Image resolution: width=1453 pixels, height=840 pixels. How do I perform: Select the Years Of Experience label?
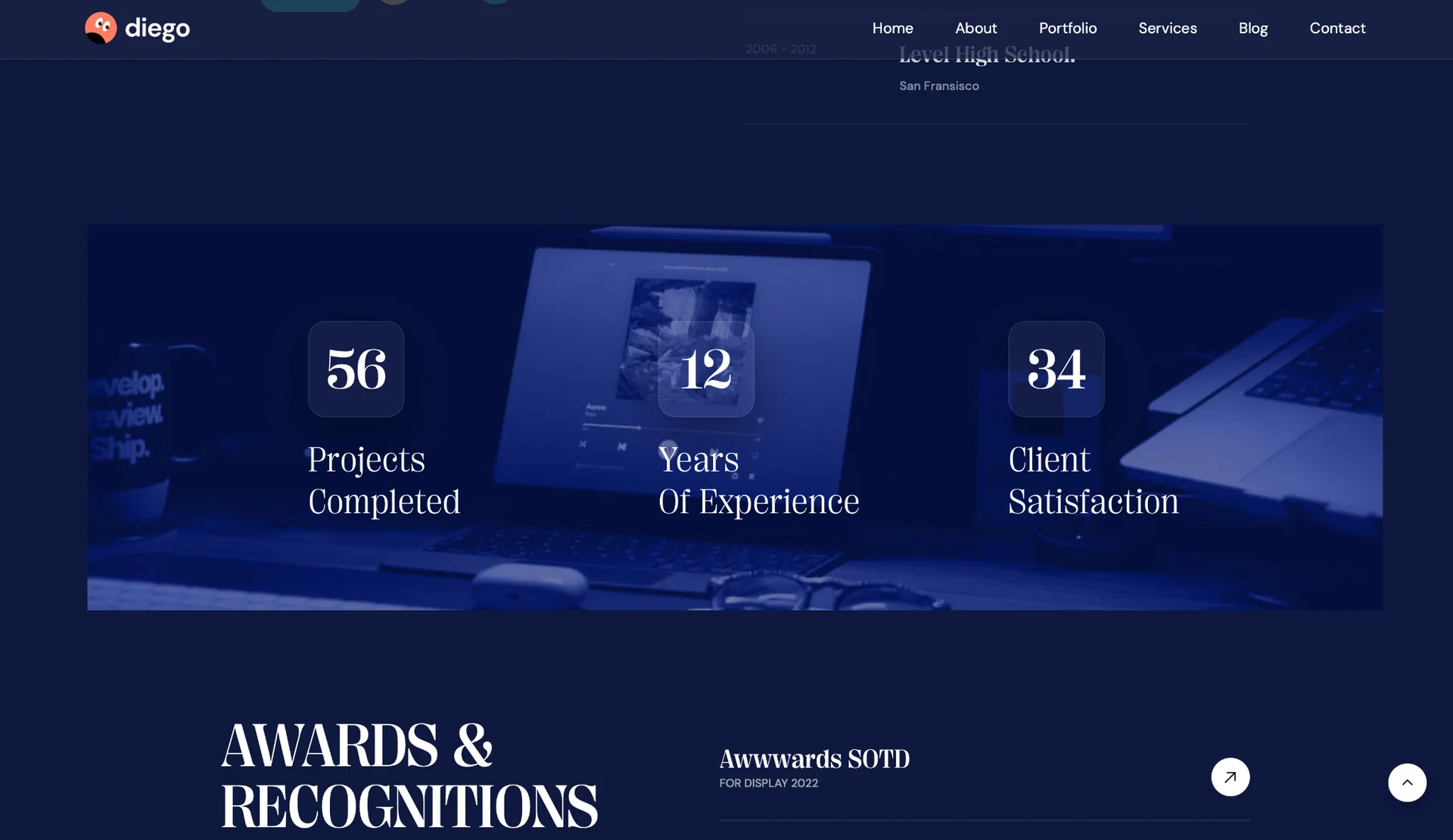pos(758,481)
